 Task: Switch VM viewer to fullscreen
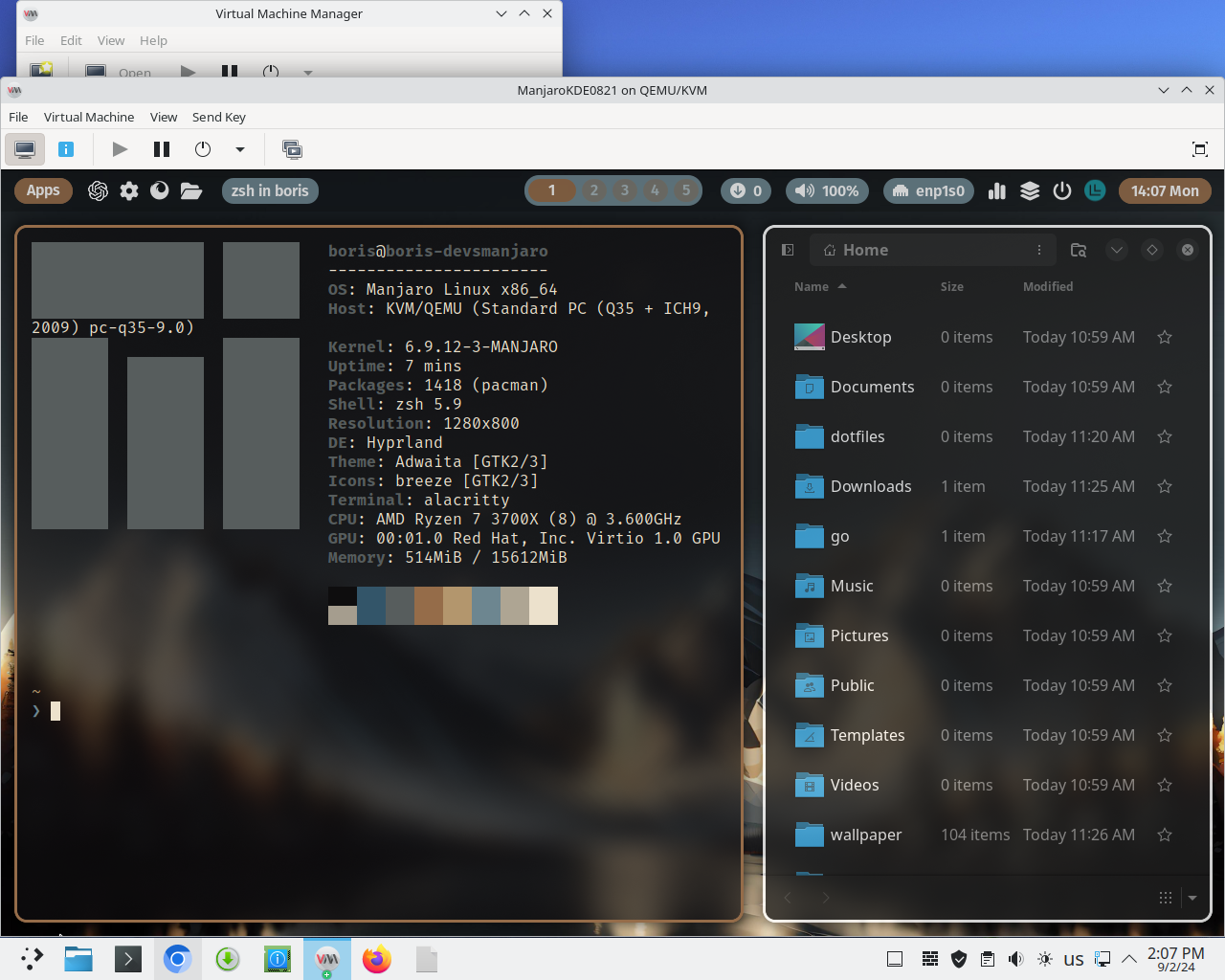point(1200,149)
